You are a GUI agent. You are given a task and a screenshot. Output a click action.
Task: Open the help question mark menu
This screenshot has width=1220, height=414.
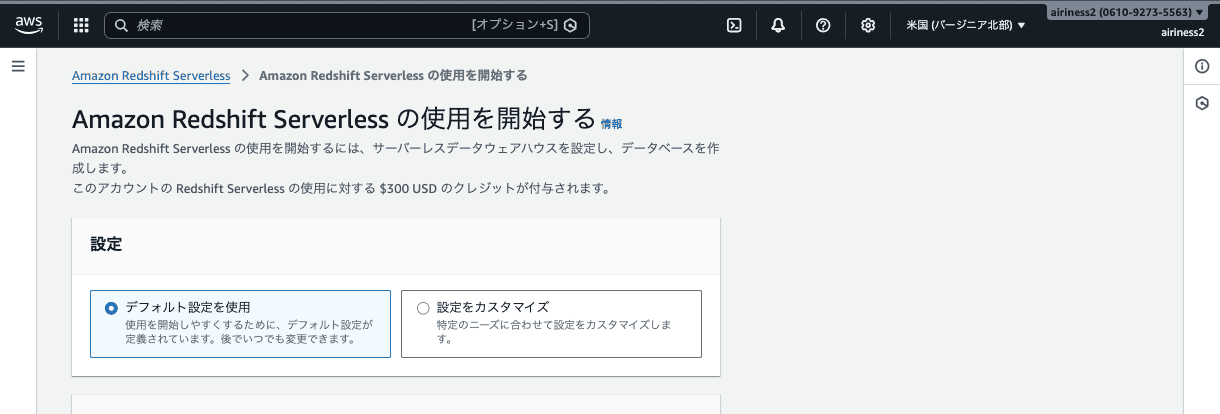tap(823, 25)
